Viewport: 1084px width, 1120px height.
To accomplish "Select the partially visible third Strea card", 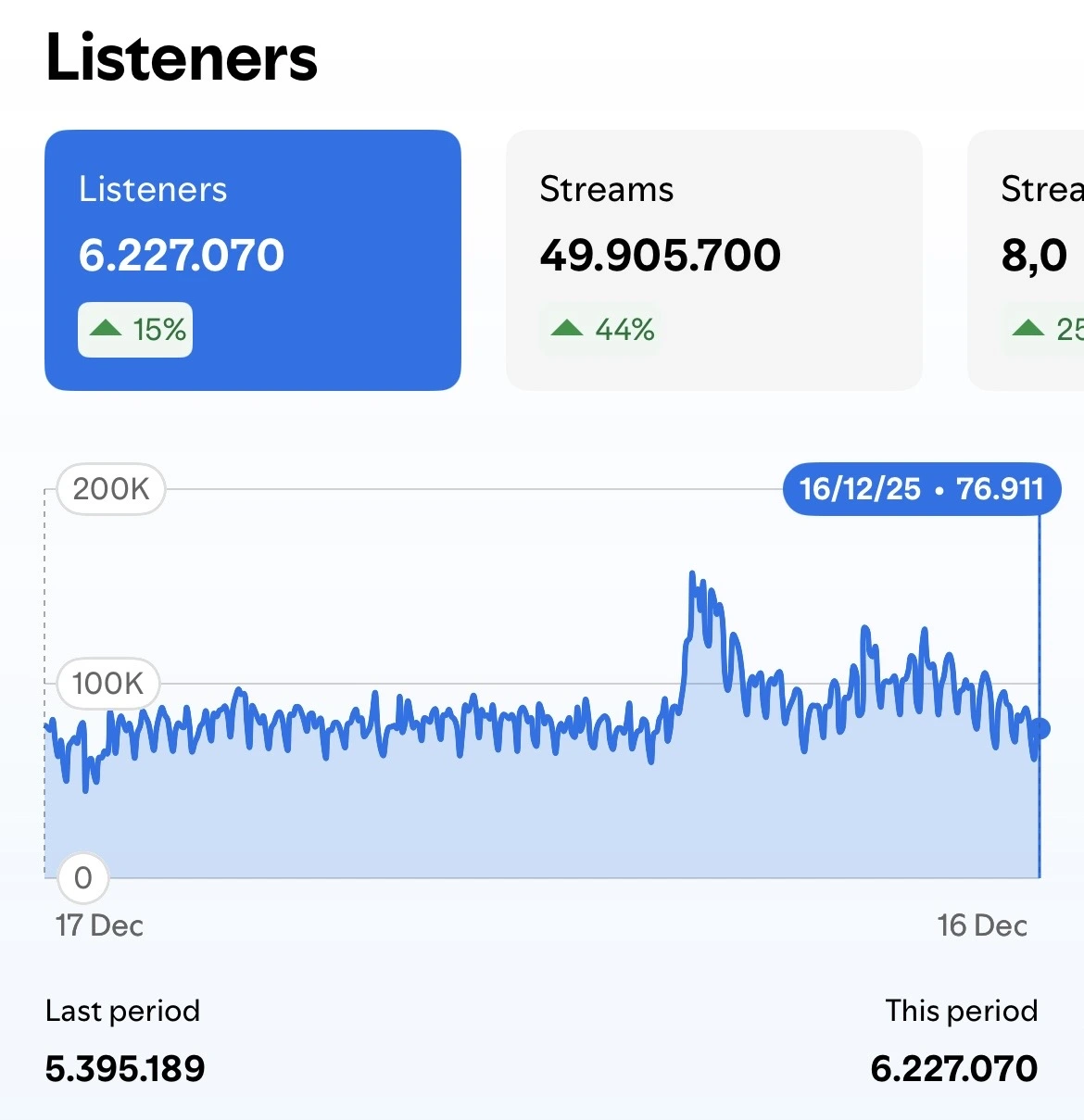I will tap(1026, 260).
